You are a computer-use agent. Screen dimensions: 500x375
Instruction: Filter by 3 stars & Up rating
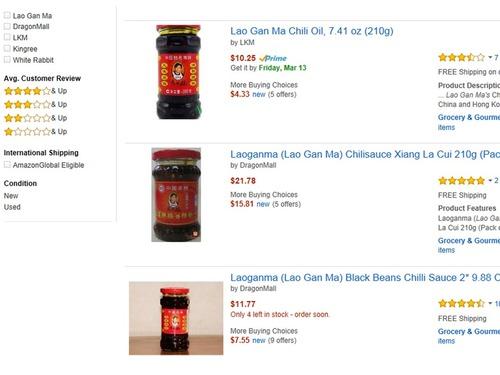coord(35,105)
